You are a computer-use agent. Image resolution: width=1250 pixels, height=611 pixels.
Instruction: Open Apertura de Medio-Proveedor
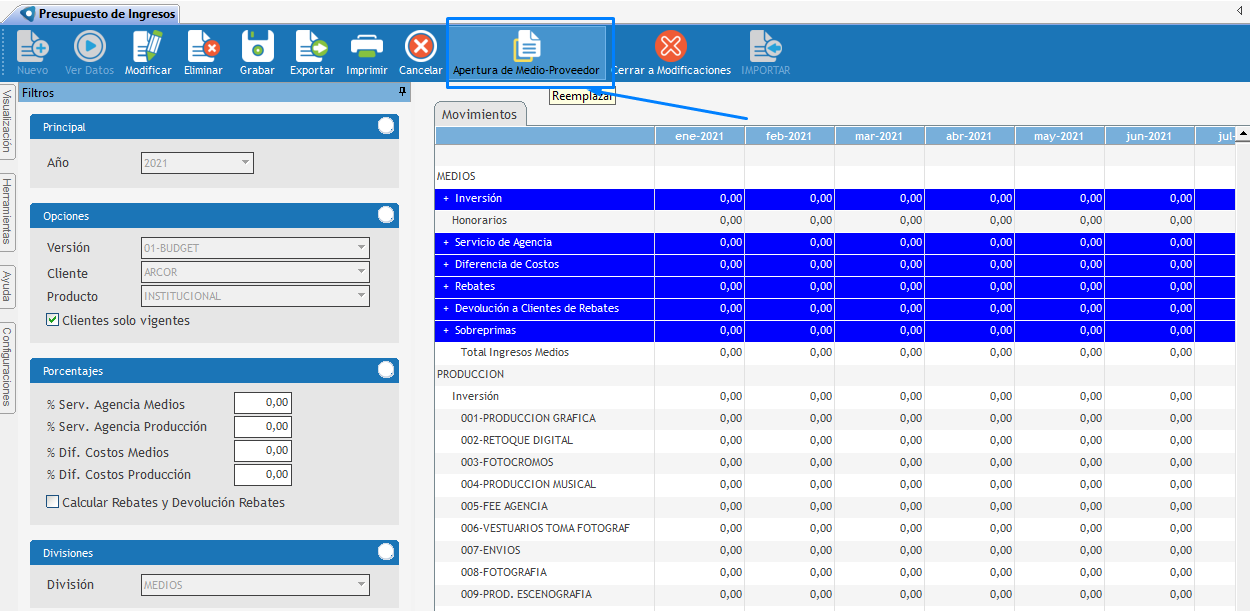tap(527, 47)
